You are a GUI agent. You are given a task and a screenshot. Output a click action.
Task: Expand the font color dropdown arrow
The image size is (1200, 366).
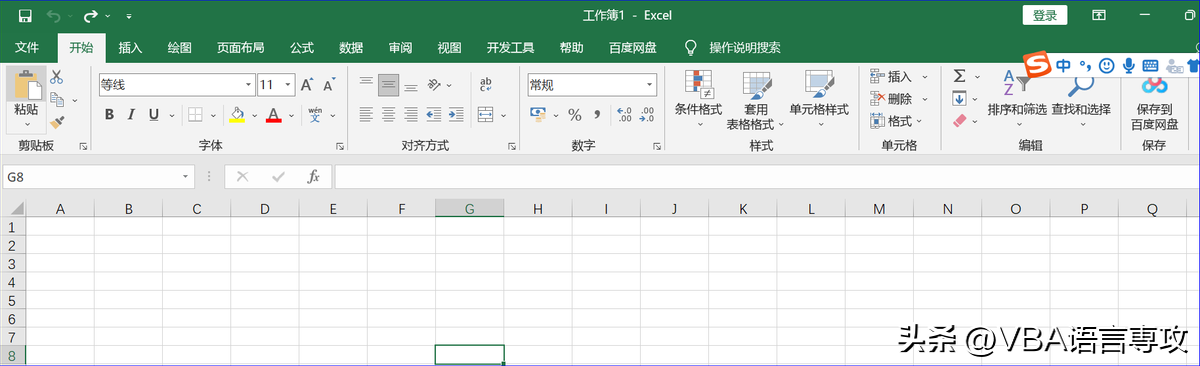[291, 115]
